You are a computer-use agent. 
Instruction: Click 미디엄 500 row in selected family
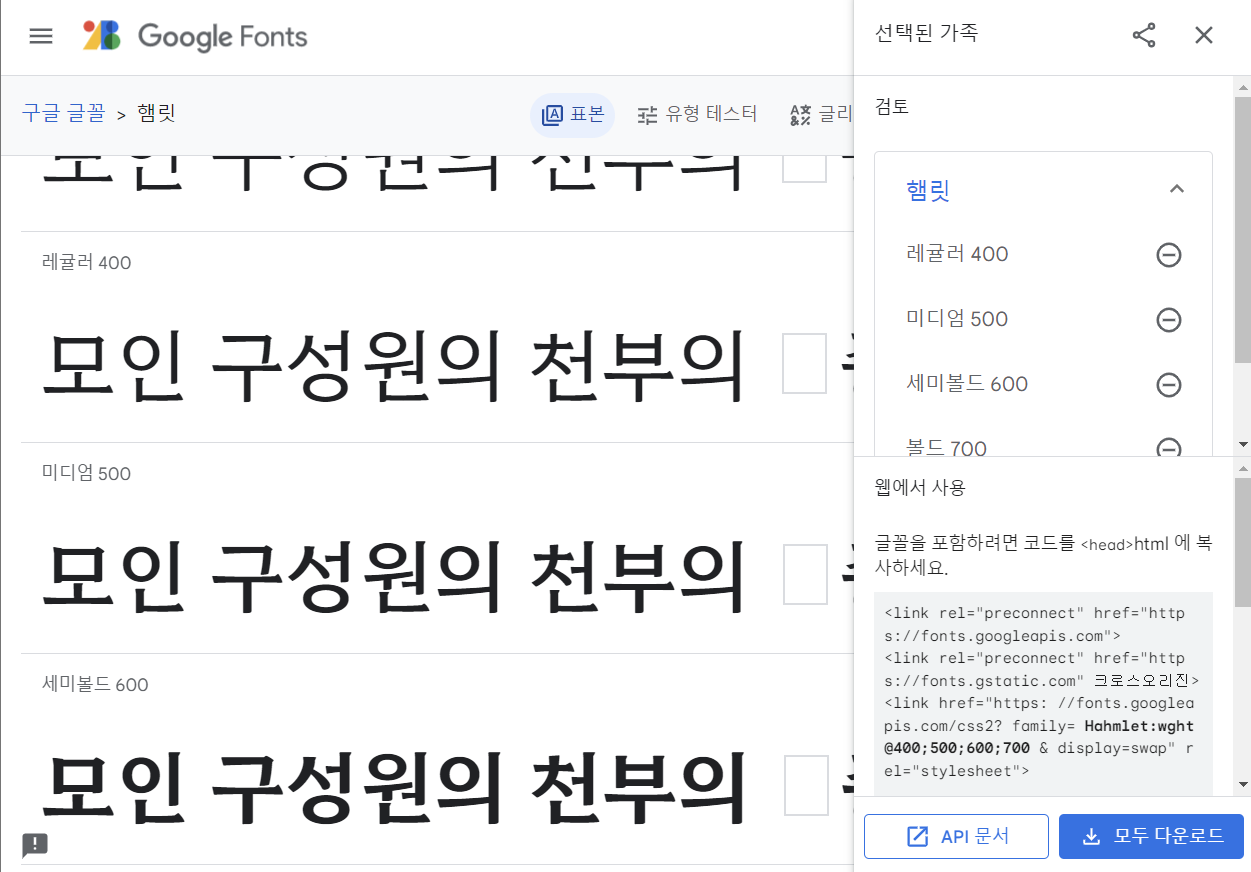coord(1043,320)
